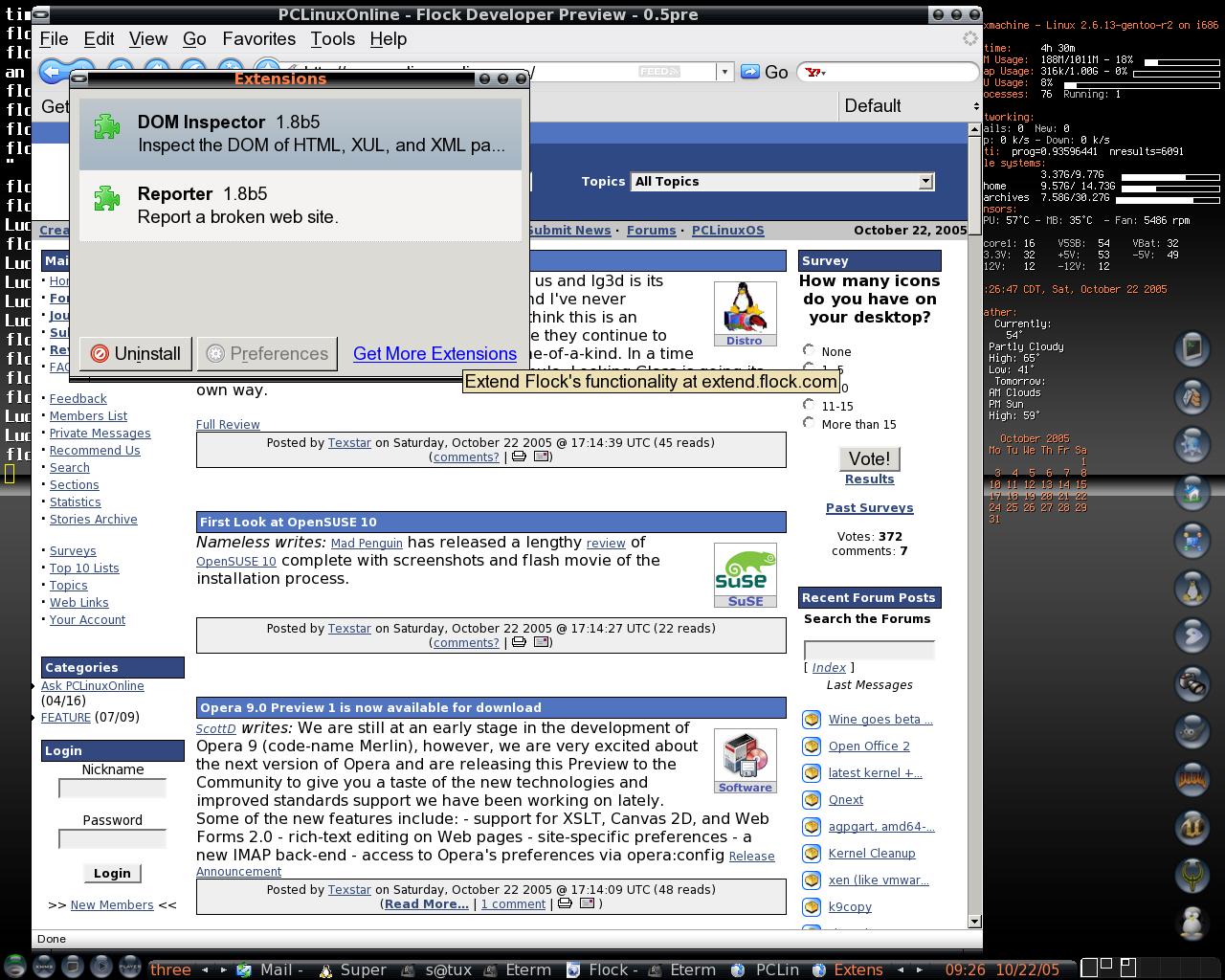This screenshot has height=980, width=1225.
Task: Click in the Password field
Action: tap(112, 839)
